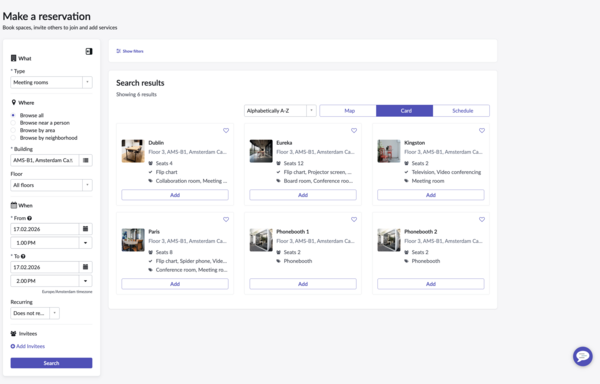Select Browse near a person option
The height and width of the screenshot is (384, 600).
pos(13,123)
